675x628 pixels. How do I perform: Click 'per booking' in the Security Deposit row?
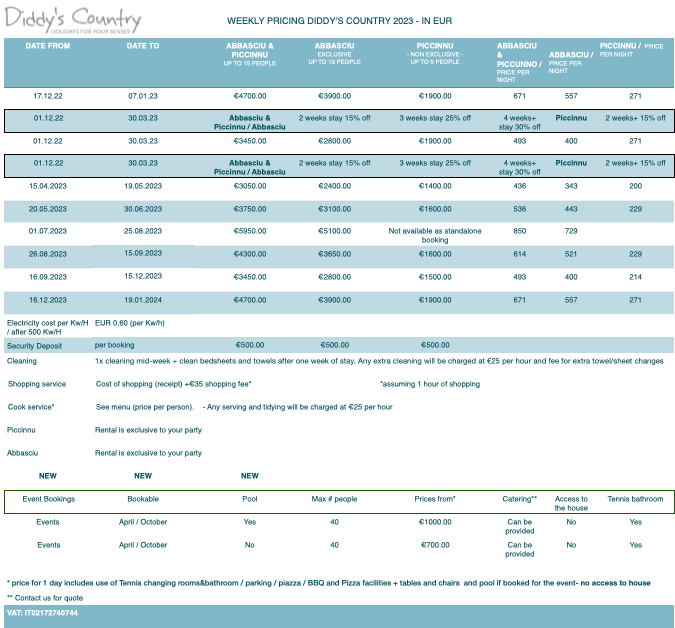point(115,345)
